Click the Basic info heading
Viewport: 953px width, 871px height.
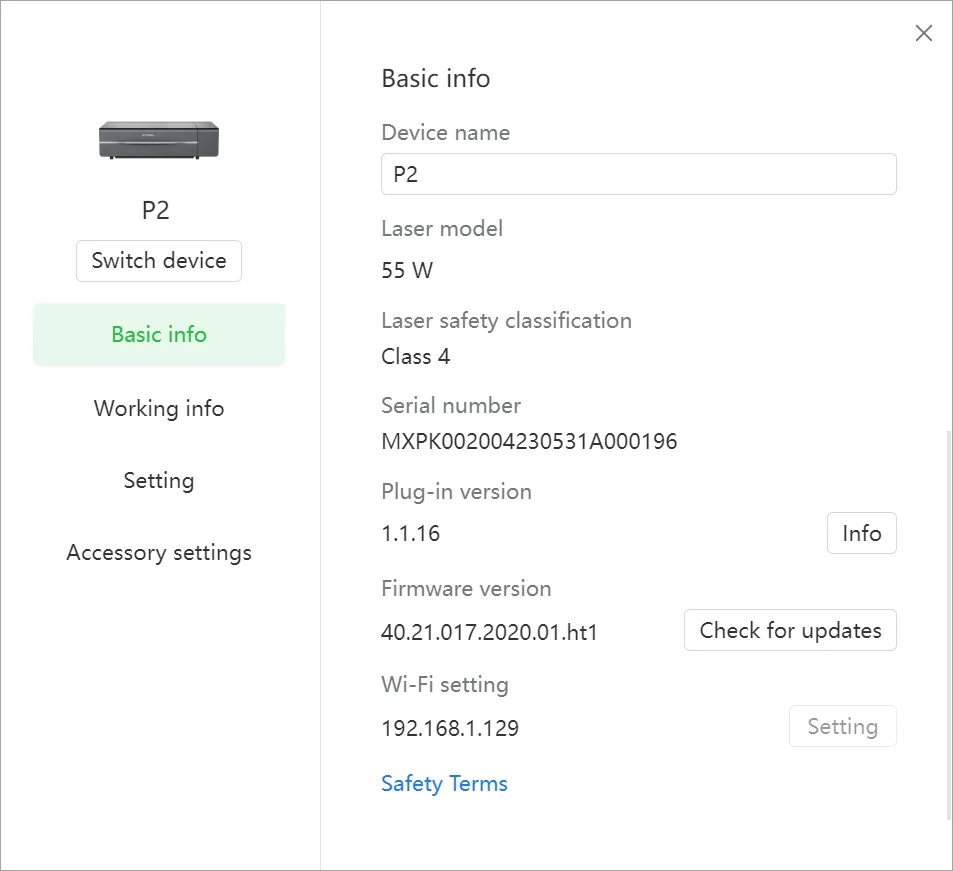point(436,78)
